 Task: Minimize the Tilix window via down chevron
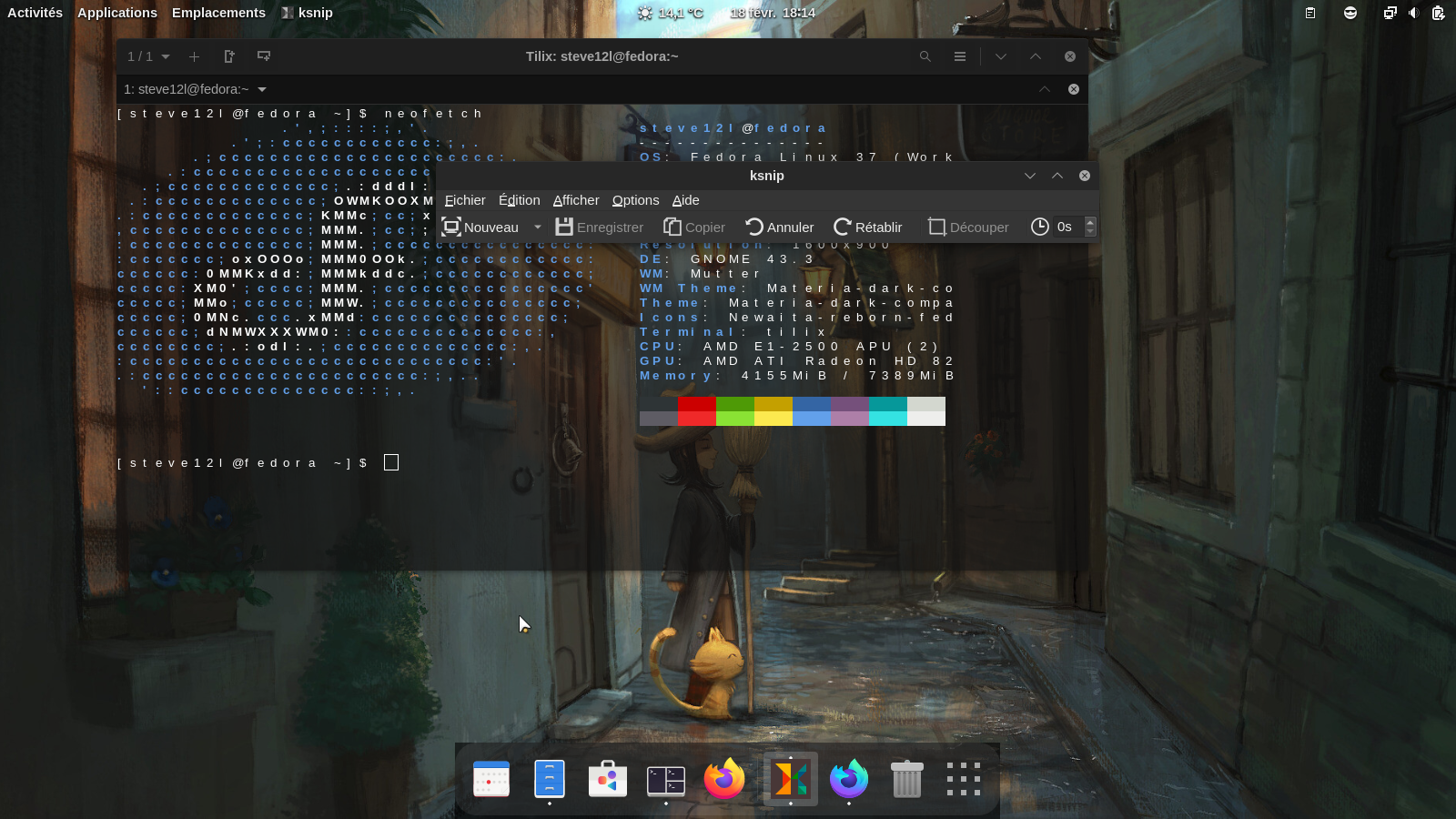pos(1001,56)
